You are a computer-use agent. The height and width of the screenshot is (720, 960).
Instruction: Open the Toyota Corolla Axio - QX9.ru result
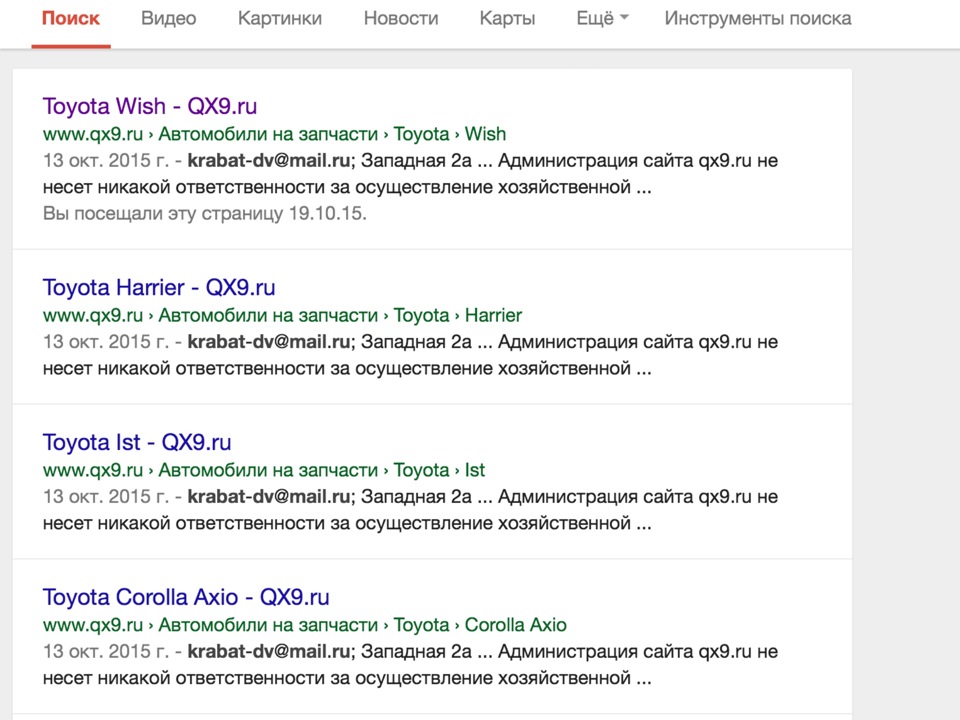tap(186, 597)
